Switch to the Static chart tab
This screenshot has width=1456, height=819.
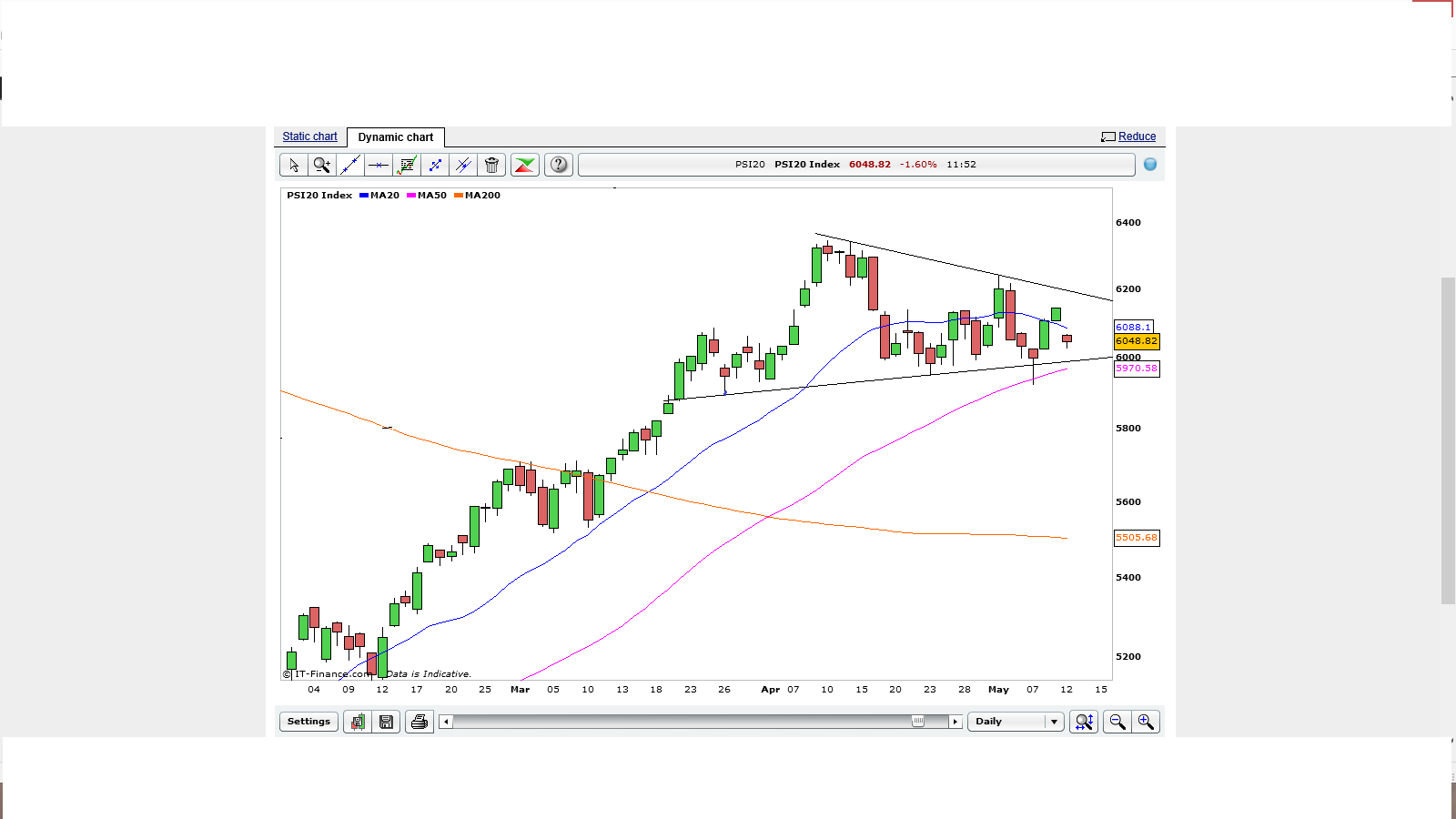click(309, 136)
